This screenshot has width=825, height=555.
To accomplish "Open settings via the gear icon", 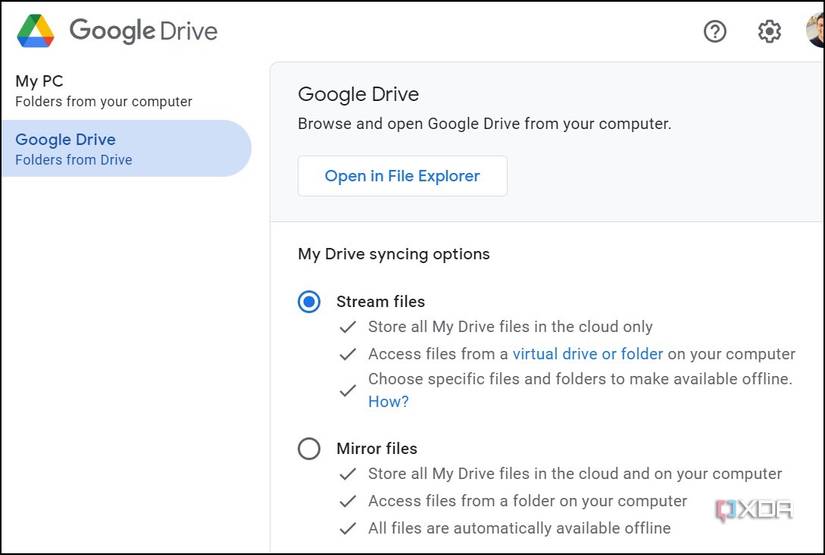I will click(769, 32).
